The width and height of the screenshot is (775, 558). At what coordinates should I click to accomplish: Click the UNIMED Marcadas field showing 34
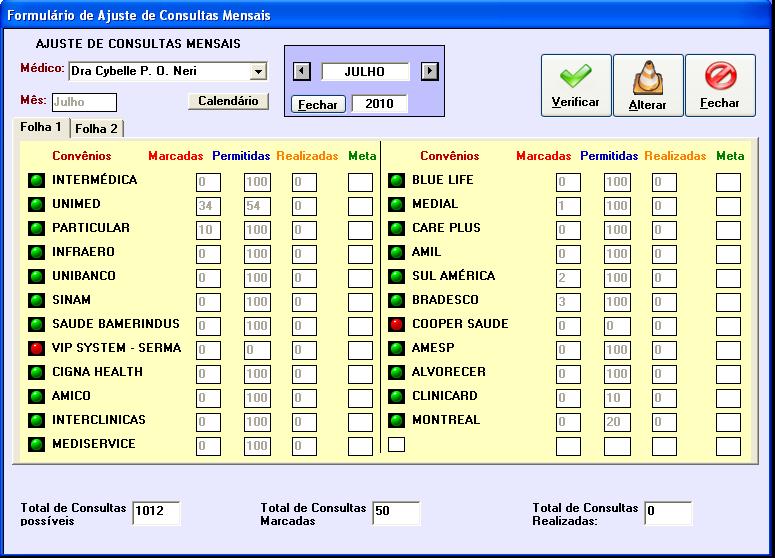click(208, 206)
